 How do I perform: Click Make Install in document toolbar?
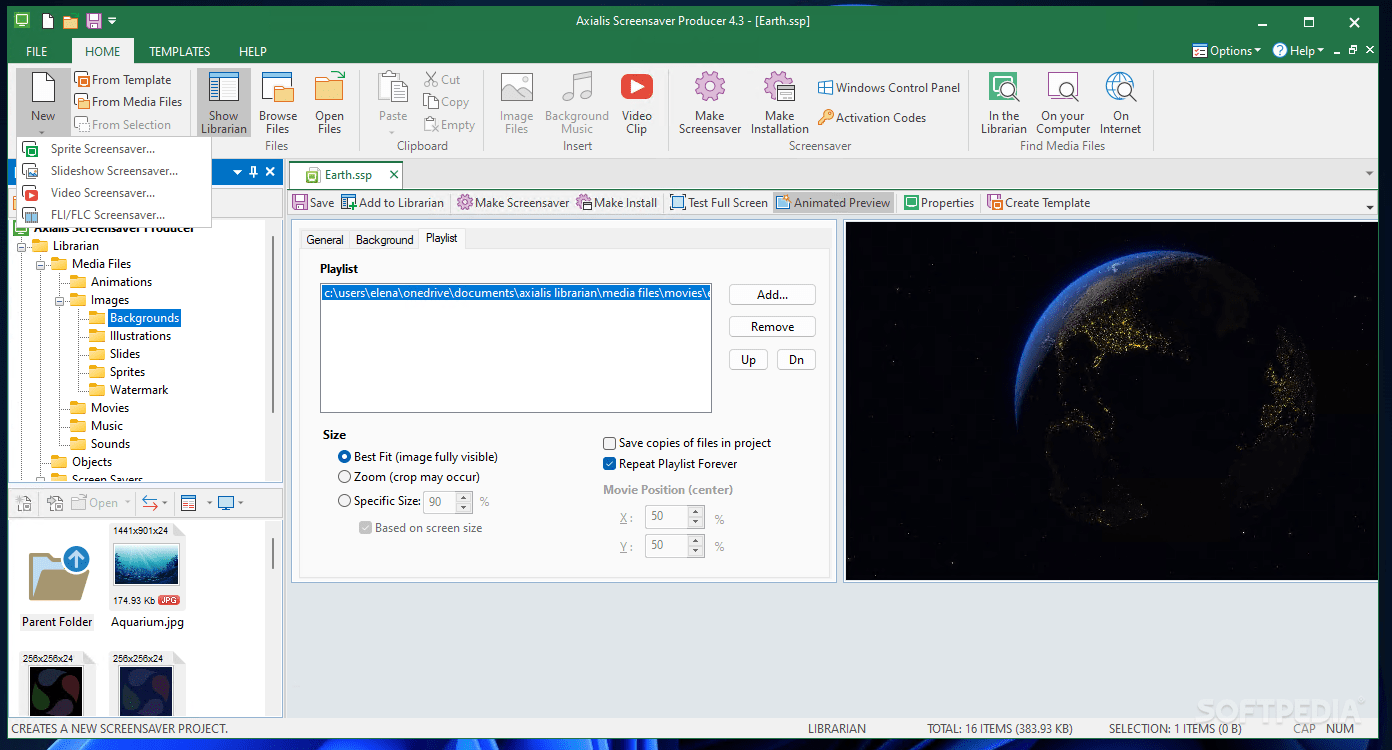coord(617,203)
